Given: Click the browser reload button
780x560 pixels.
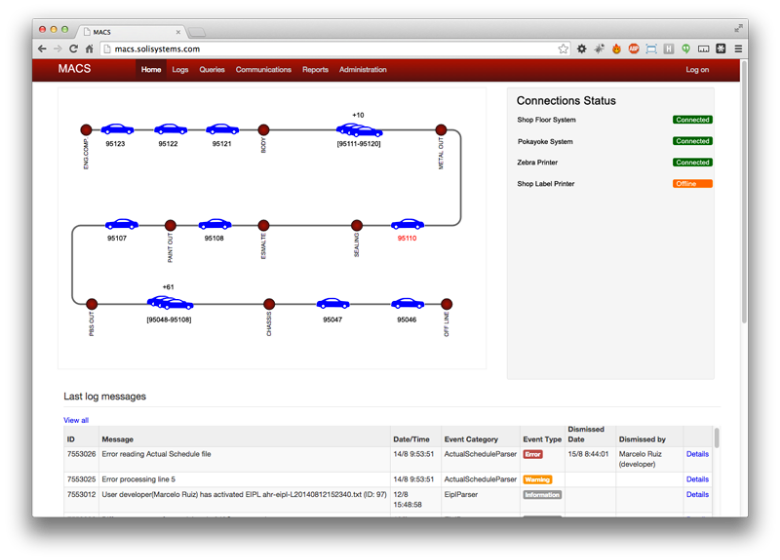Looking at the screenshot, I should [73, 48].
